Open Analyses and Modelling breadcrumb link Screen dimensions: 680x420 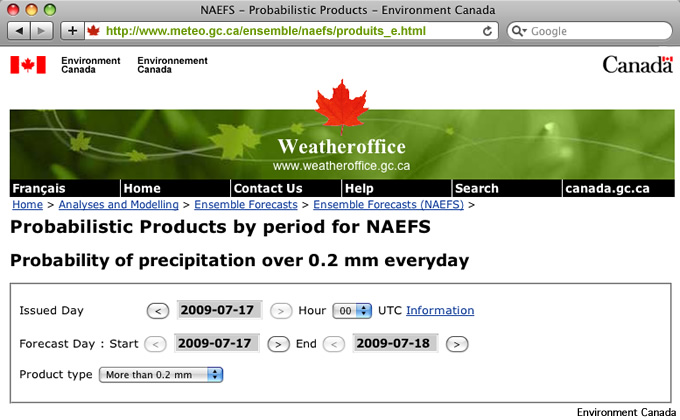click(118, 204)
